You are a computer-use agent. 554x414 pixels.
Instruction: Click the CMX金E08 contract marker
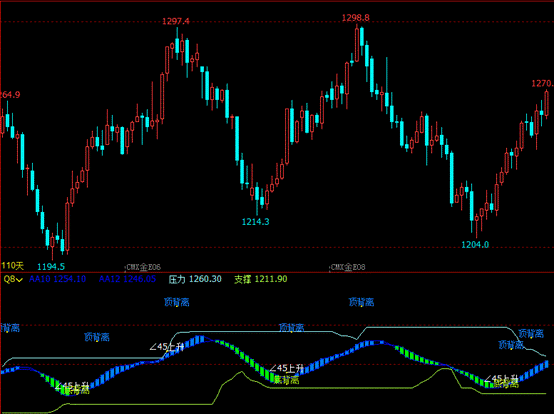(348, 267)
